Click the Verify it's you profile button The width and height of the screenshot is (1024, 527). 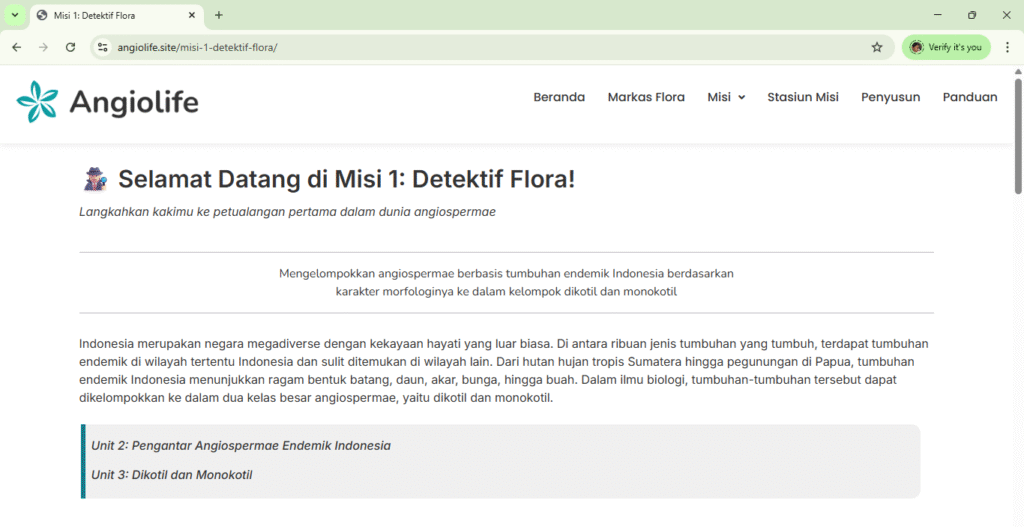[946, 47]
